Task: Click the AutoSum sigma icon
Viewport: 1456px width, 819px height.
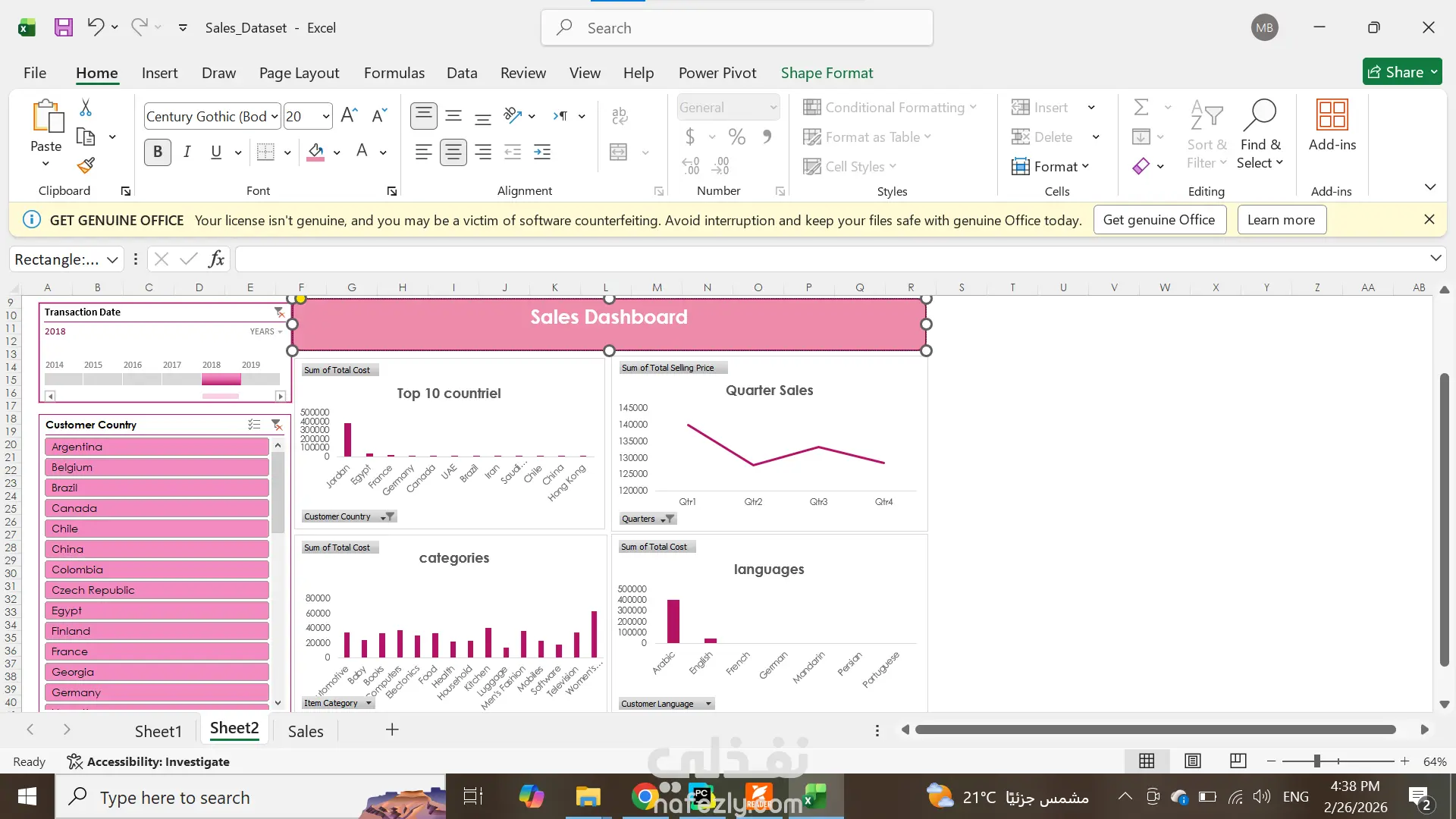Action: click(1141, 107)
